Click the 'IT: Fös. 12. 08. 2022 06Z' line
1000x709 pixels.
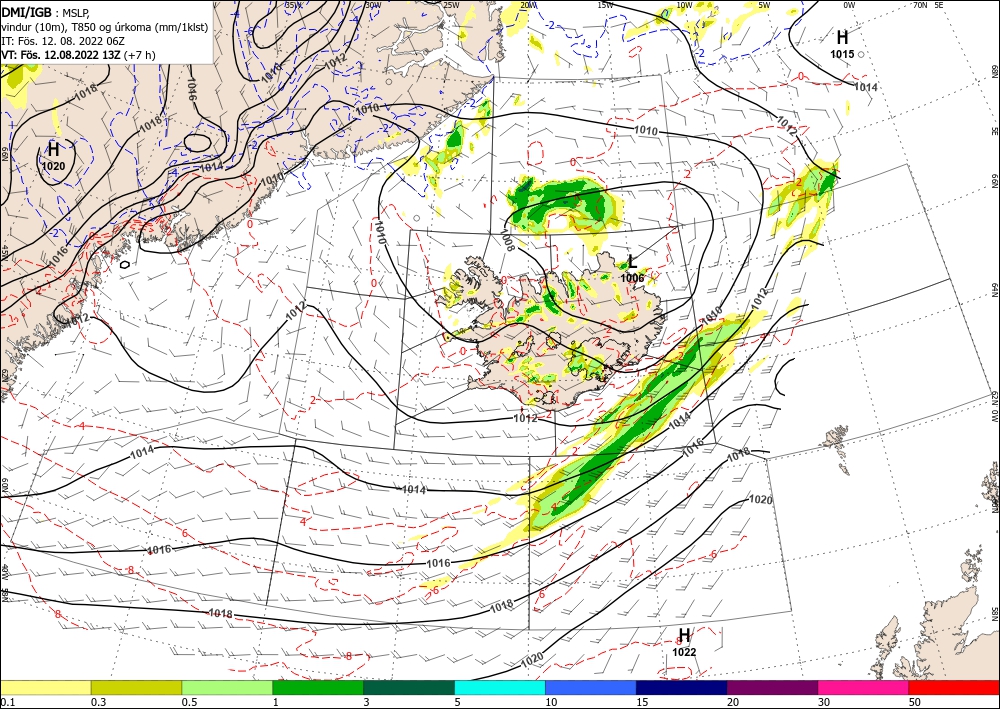(63, 40)
